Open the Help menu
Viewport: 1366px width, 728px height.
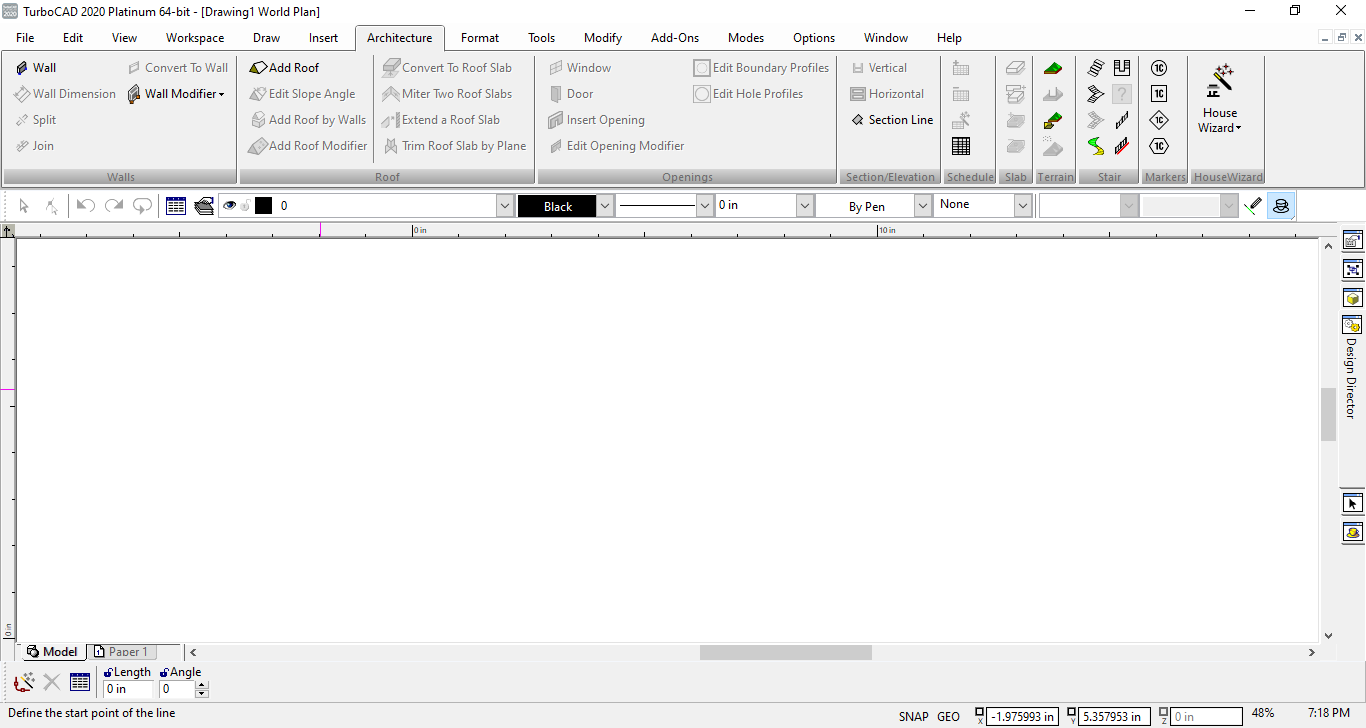click(x=949, y=38)
